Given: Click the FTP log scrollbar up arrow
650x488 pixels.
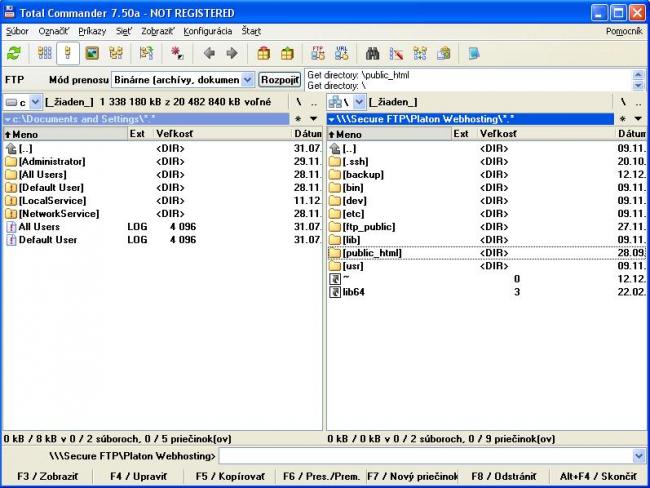Looking at the screenshot, I should [x=638, y=75].
